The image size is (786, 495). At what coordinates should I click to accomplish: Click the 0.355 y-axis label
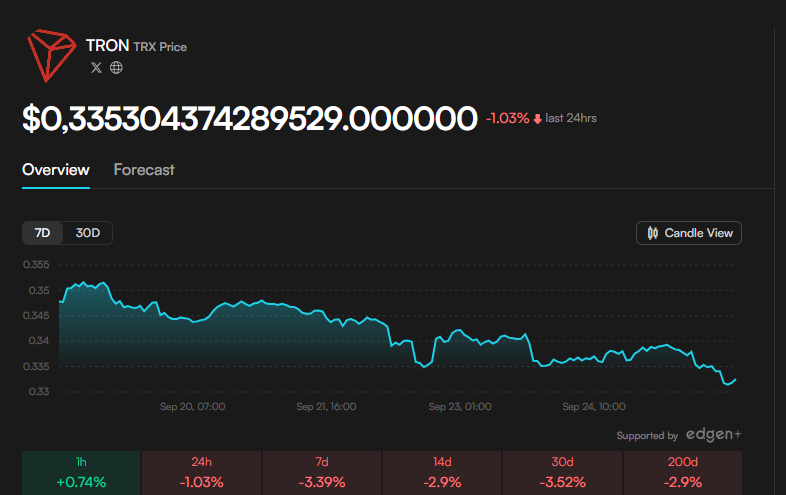36,265
